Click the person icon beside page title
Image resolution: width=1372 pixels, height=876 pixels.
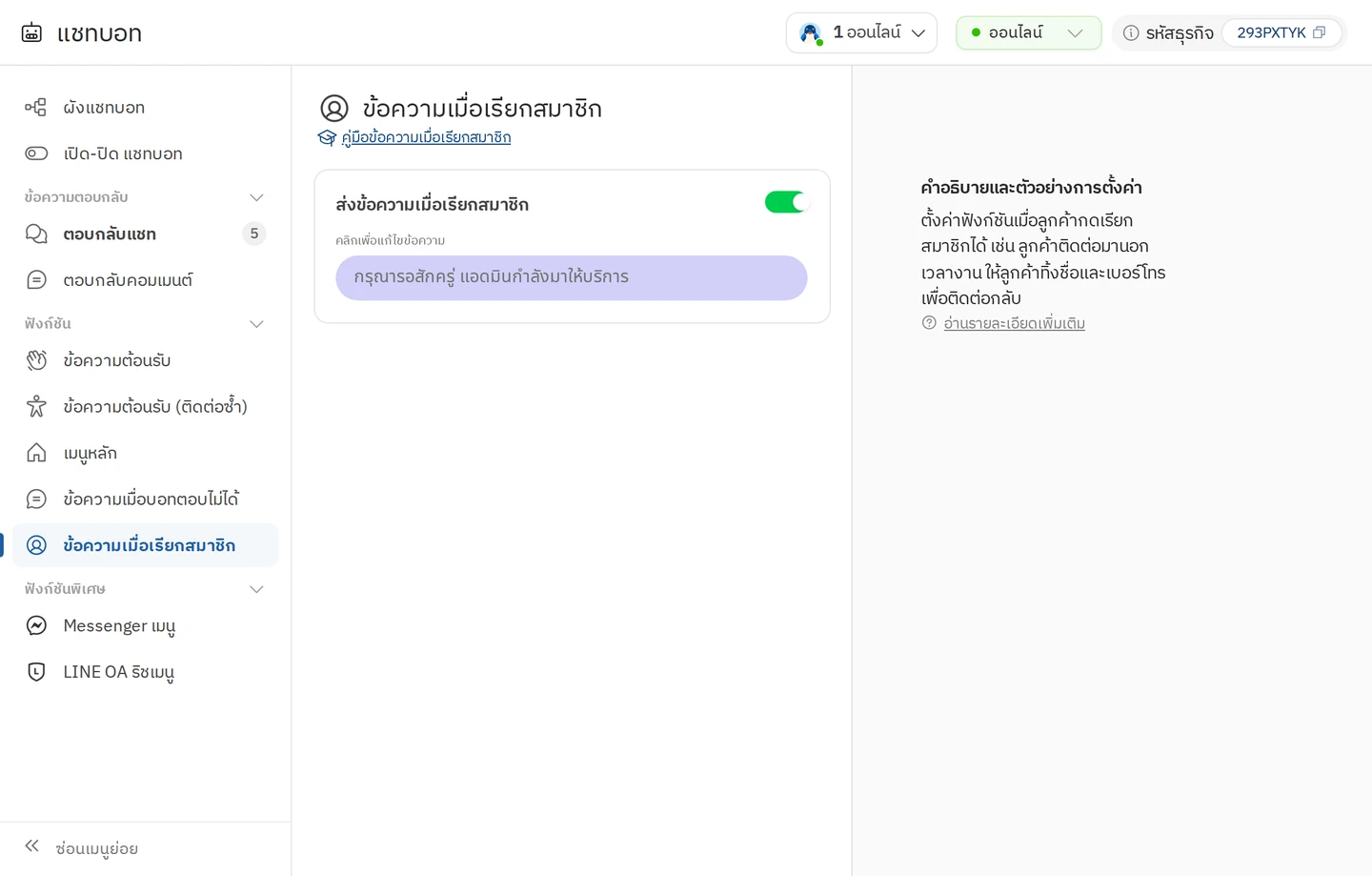pos(334,109)
